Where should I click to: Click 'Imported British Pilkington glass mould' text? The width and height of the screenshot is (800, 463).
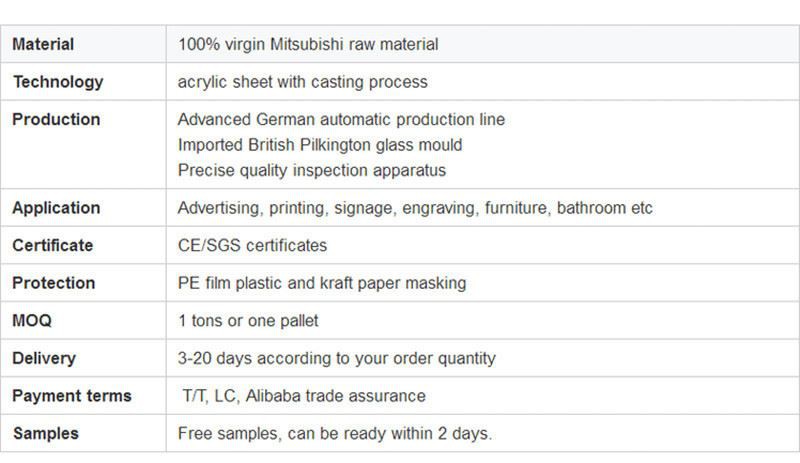320,145
